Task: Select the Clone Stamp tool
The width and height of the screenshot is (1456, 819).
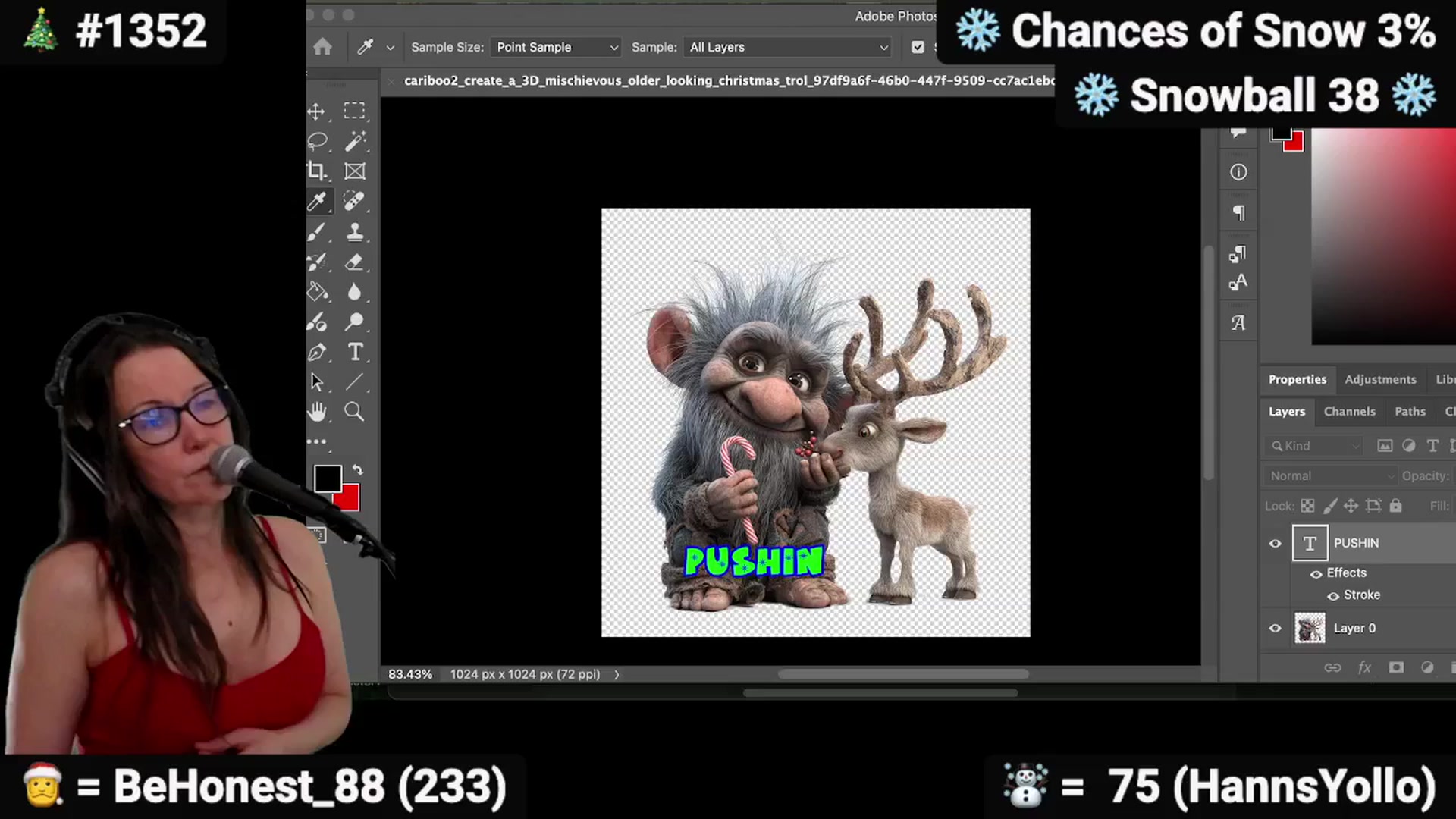Action: [354, 231]
